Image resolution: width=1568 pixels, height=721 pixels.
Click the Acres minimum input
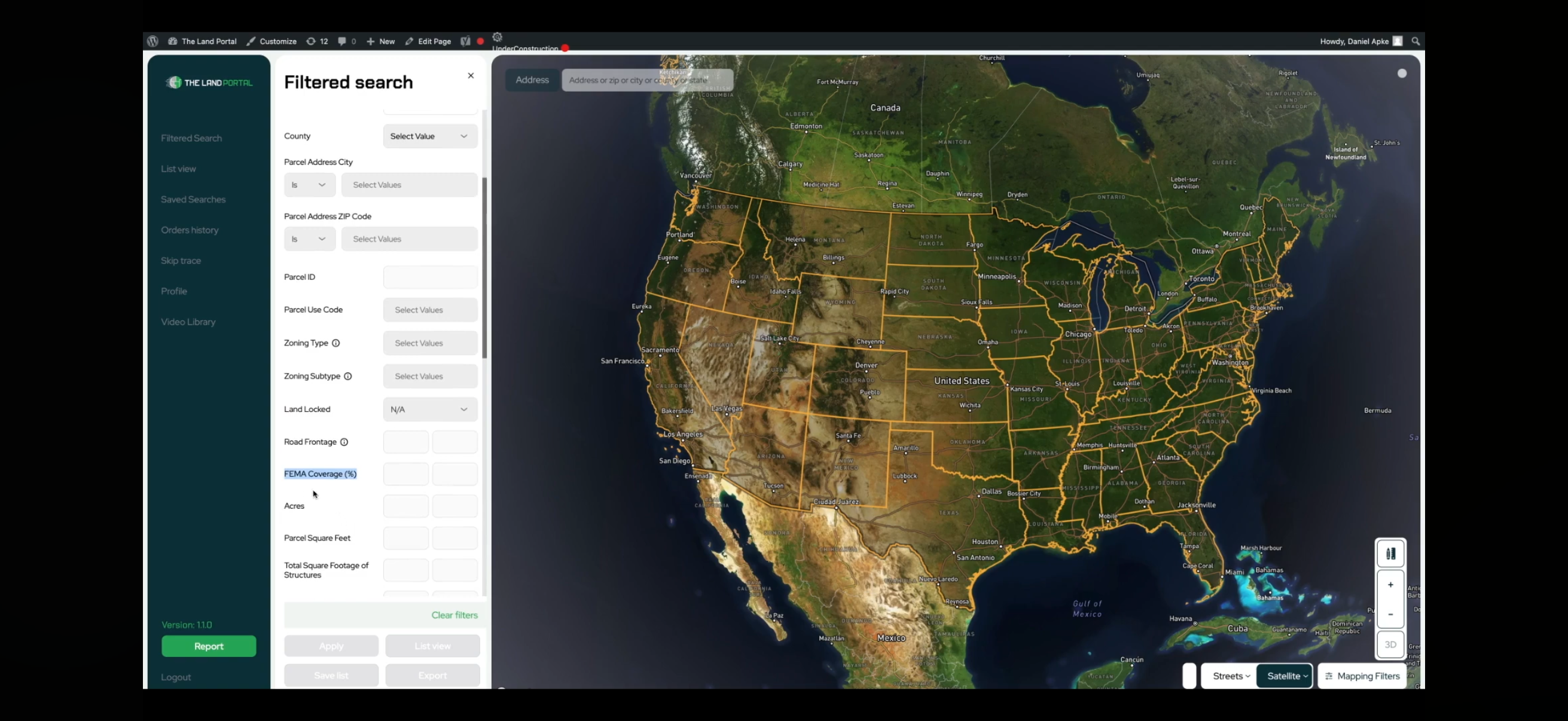(x=406, y=506)
